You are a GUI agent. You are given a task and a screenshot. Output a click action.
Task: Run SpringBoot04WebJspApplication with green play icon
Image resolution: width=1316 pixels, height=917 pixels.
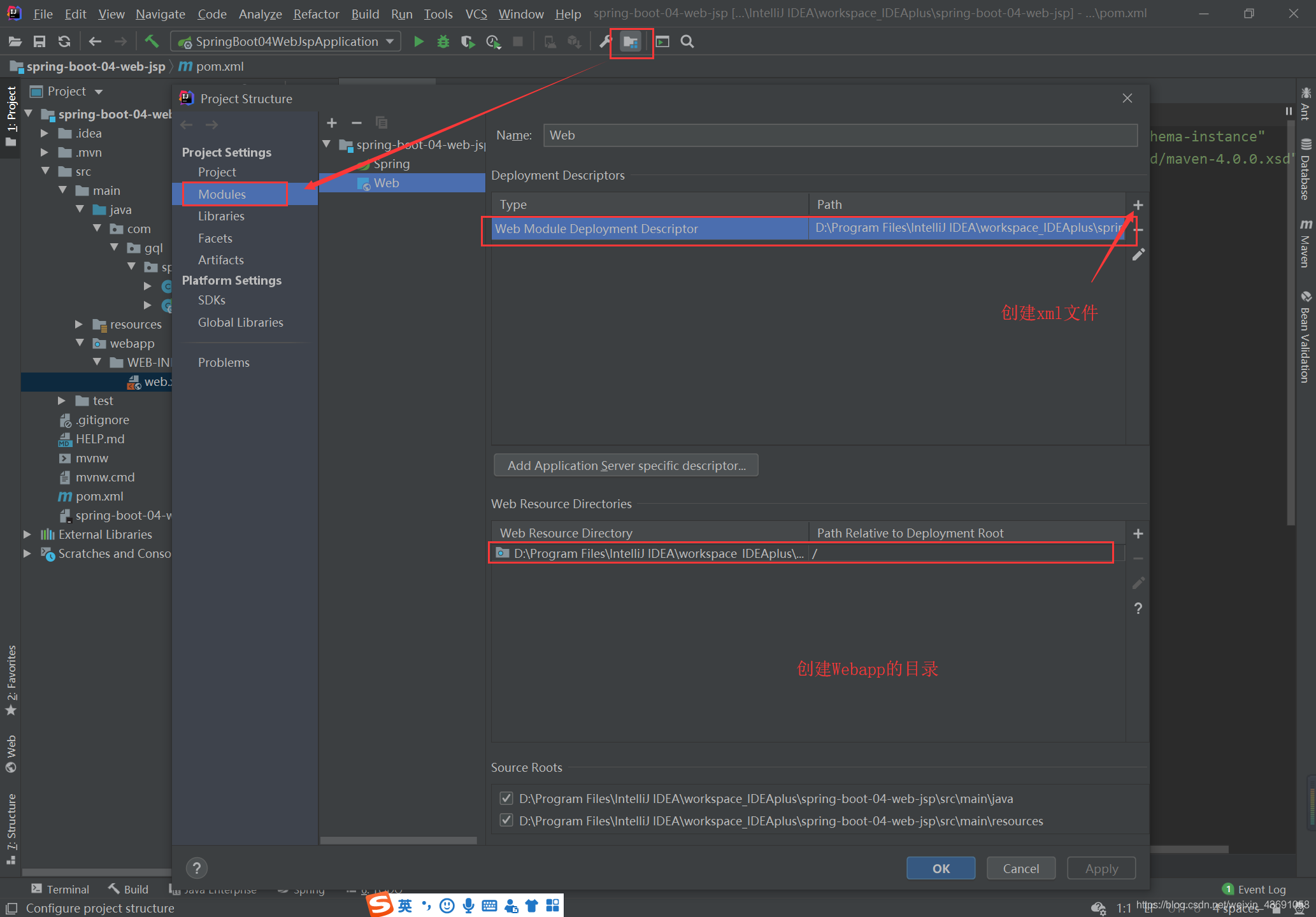[418, 42]
